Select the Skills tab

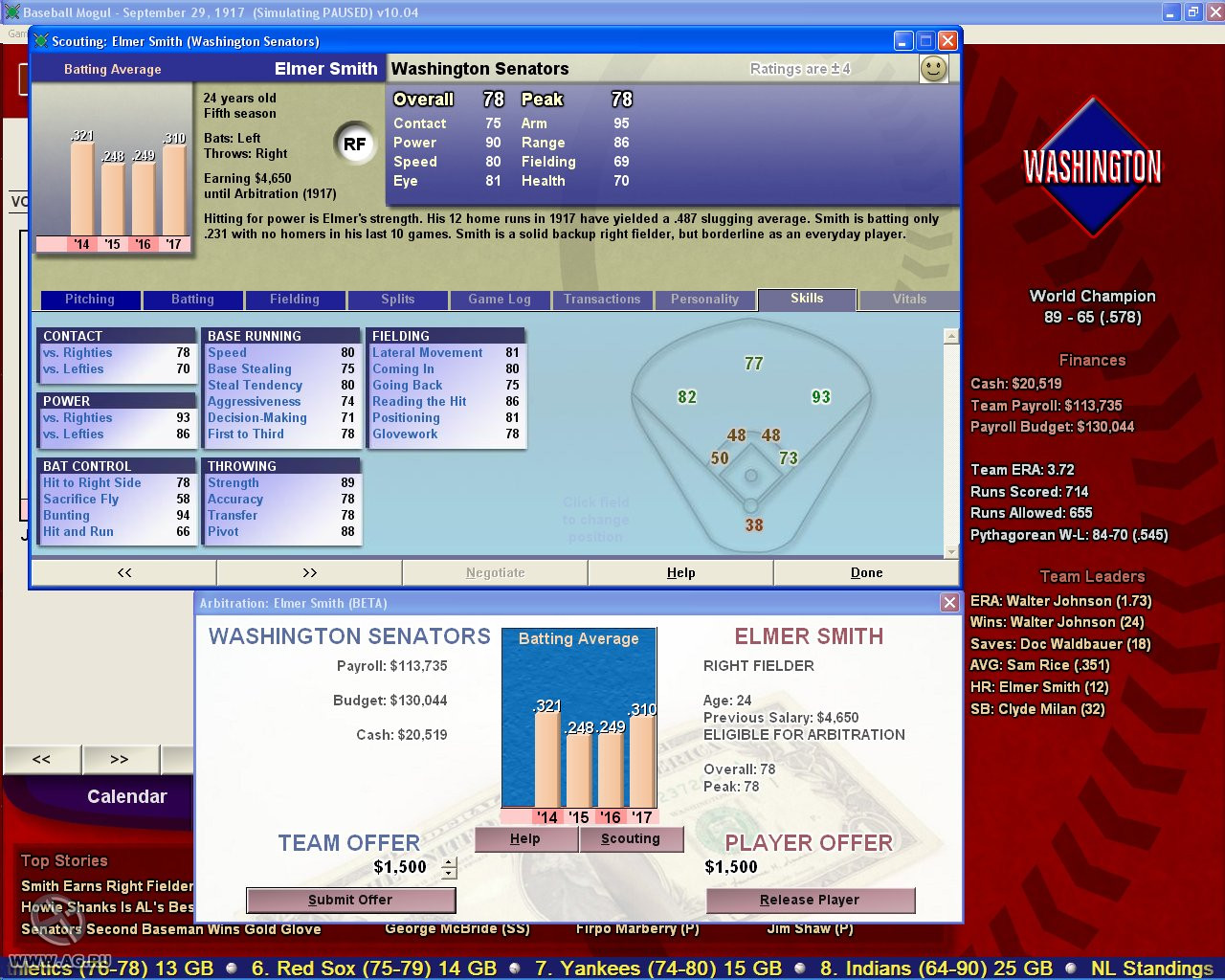(807, 300)
